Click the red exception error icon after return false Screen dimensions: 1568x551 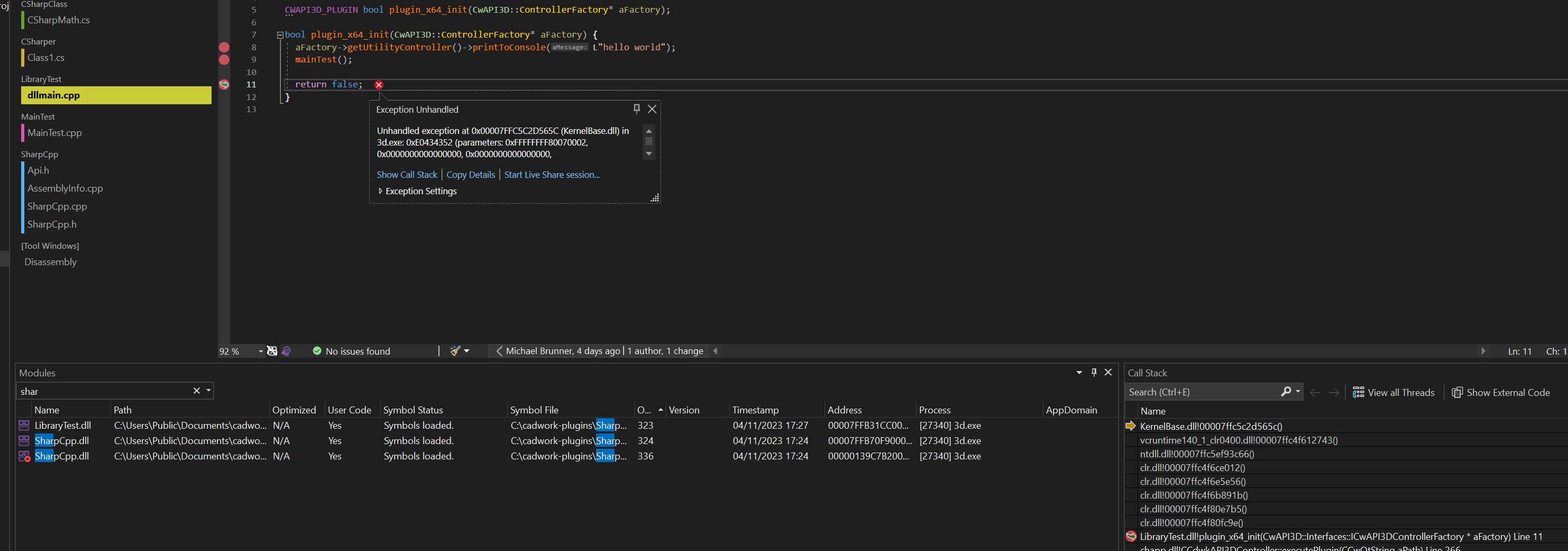(x=379, y=85)
